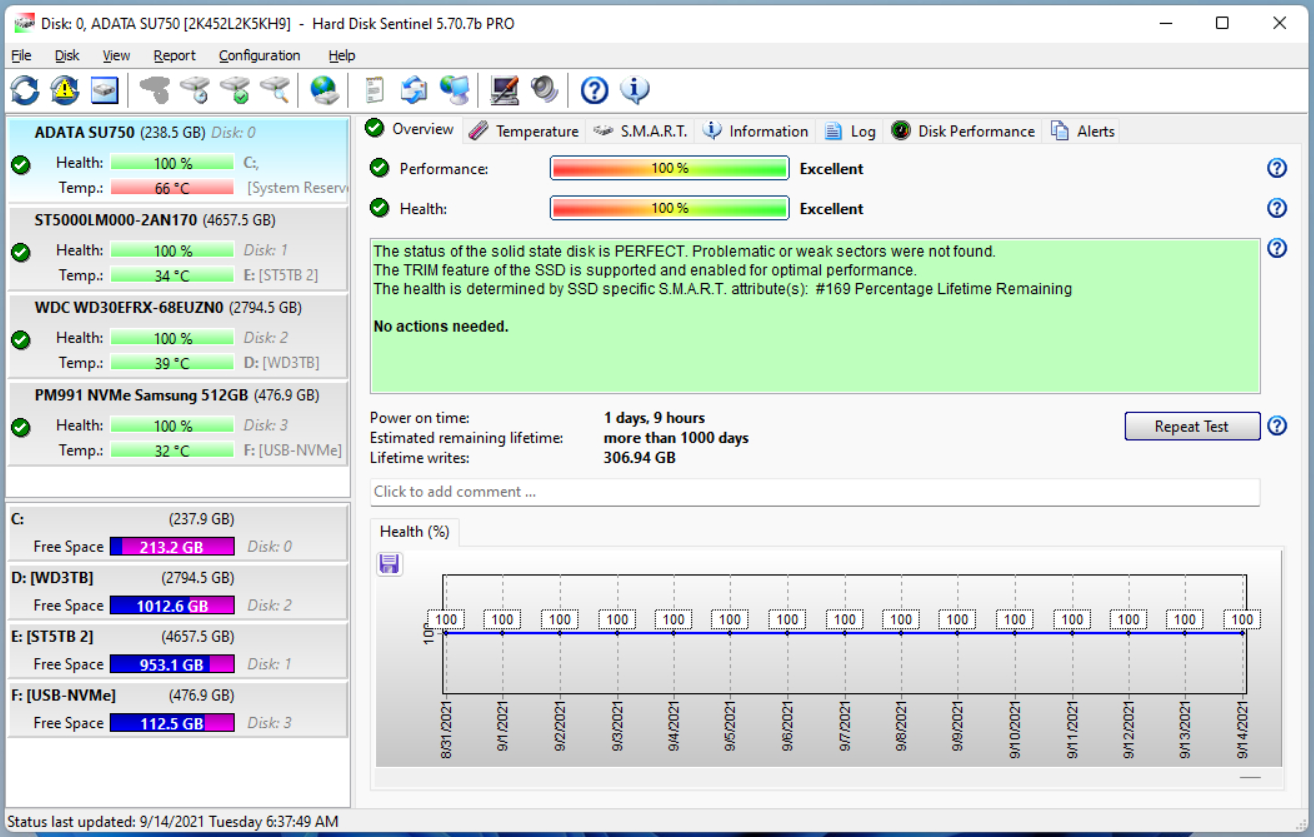Select the ADATA SU750 disk entry
1314x837 pixels.
pyautogui.click(x=178, y=159)
